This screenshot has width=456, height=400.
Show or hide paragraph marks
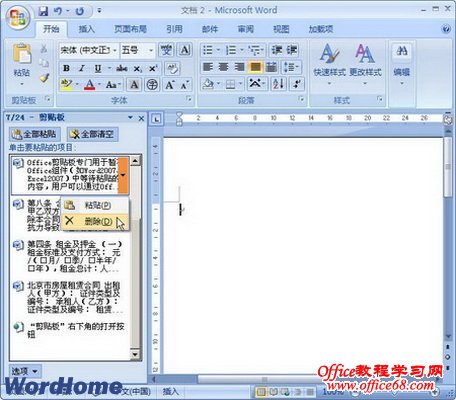coord(297,84)
